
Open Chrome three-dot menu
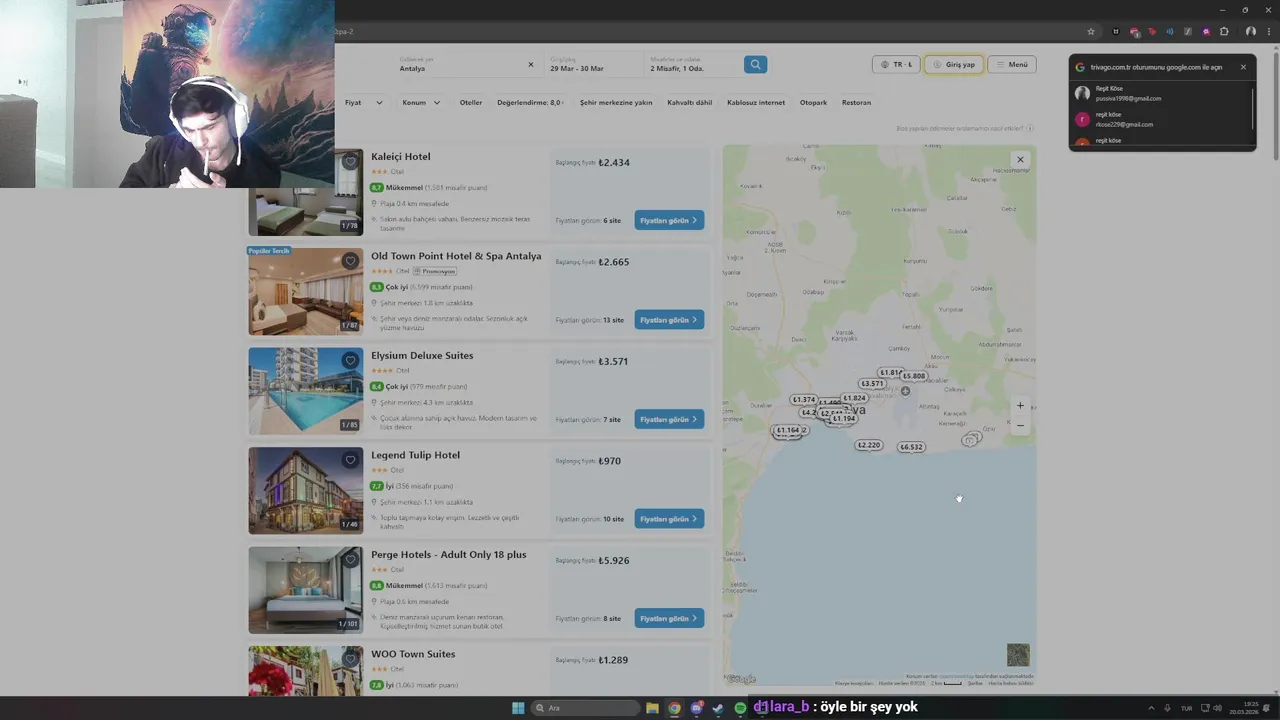(x=1267, y=32)
